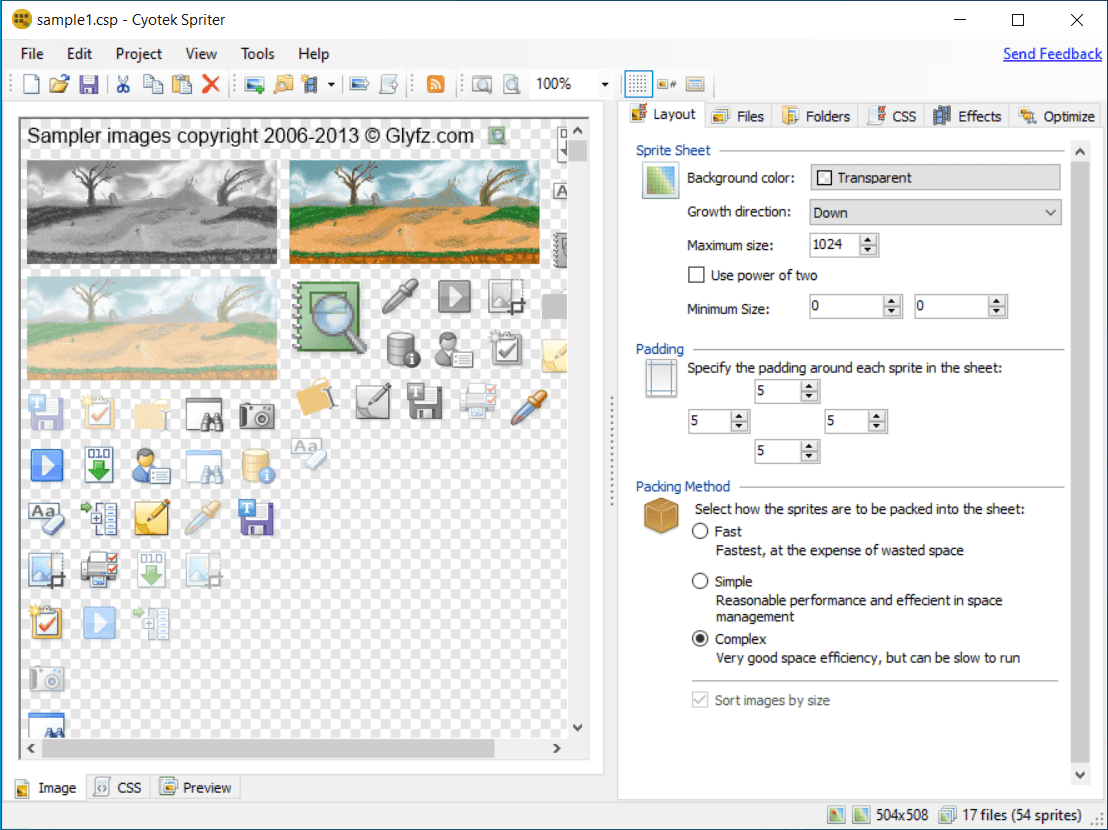
Task: Add a folder with the magnifier folder icon
Action: (x=283, y=84)
